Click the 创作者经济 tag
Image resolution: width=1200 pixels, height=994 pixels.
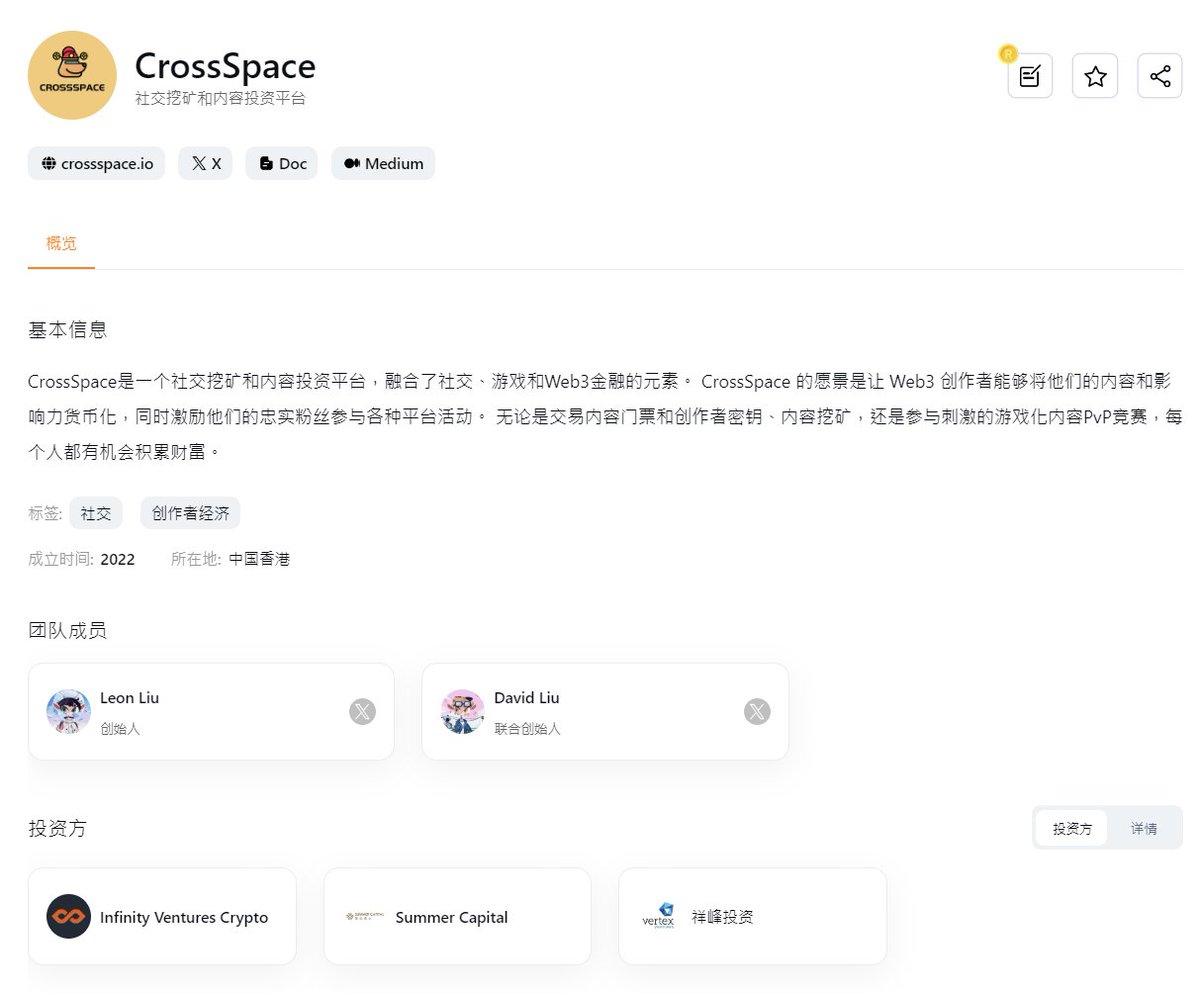[190, 513]
